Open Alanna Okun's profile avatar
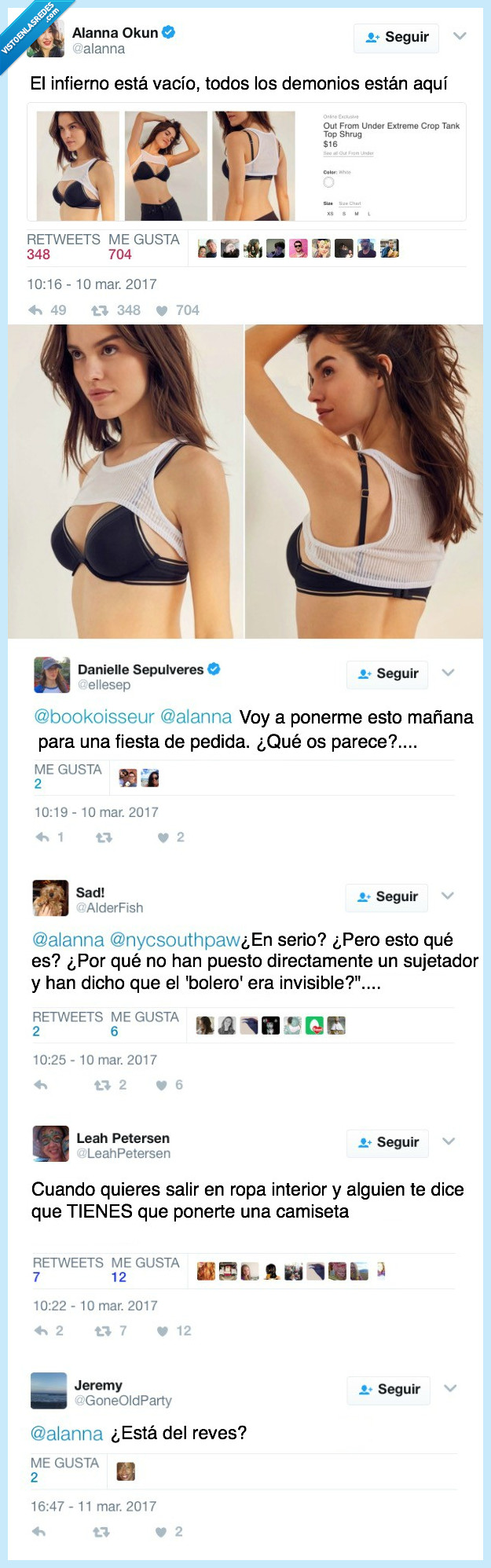The image size is (491, 1568). click(x=46, y=38)
